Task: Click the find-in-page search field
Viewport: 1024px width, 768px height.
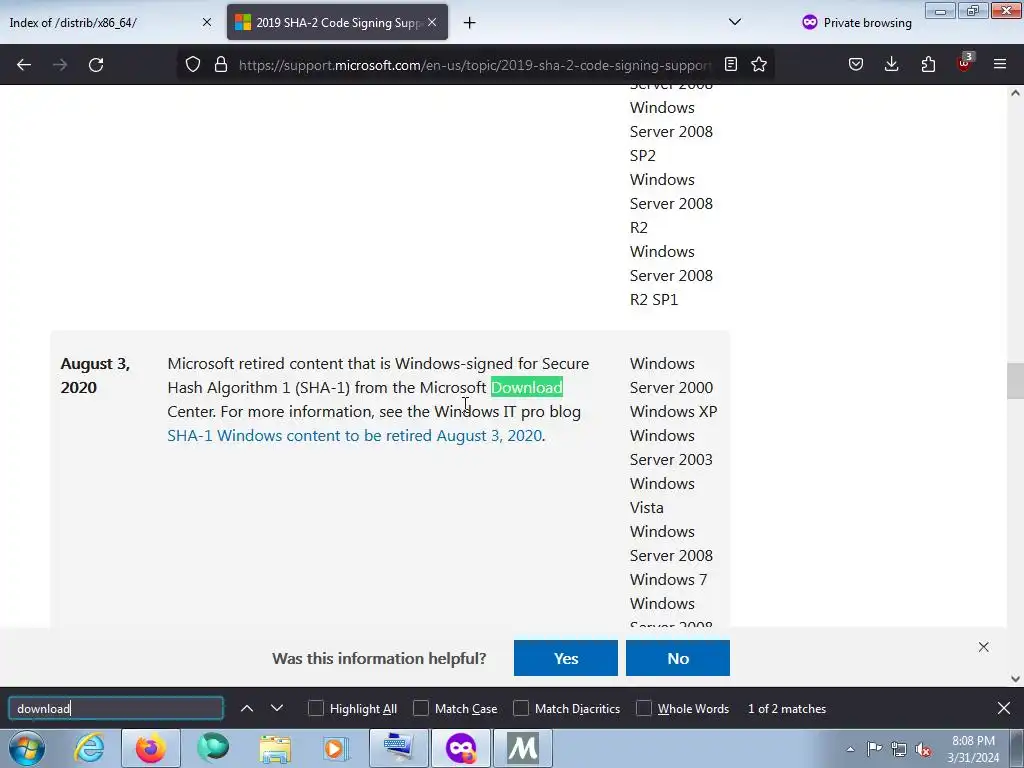Action: (x=116, y=709)
